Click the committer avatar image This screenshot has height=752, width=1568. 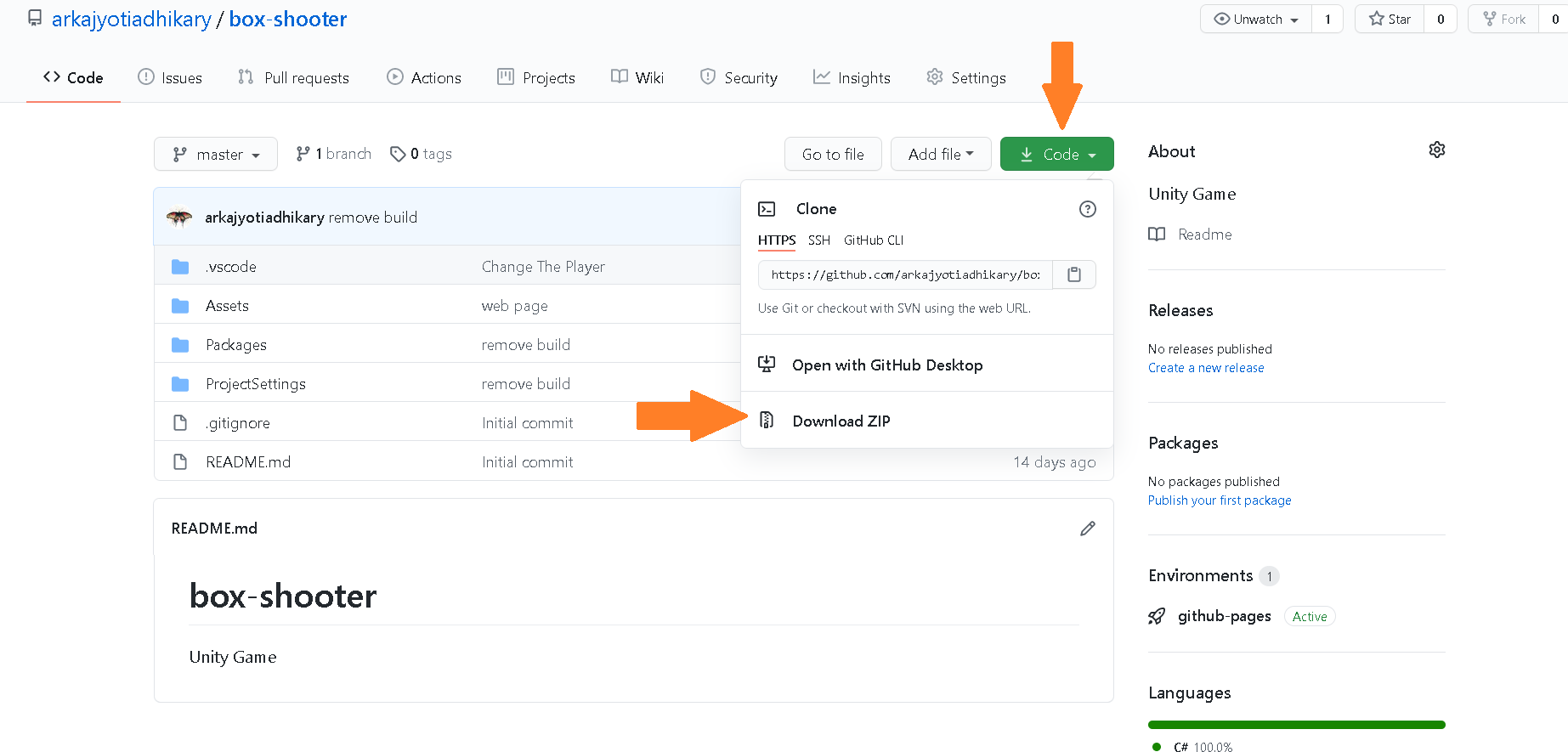[x=179, y=218]
